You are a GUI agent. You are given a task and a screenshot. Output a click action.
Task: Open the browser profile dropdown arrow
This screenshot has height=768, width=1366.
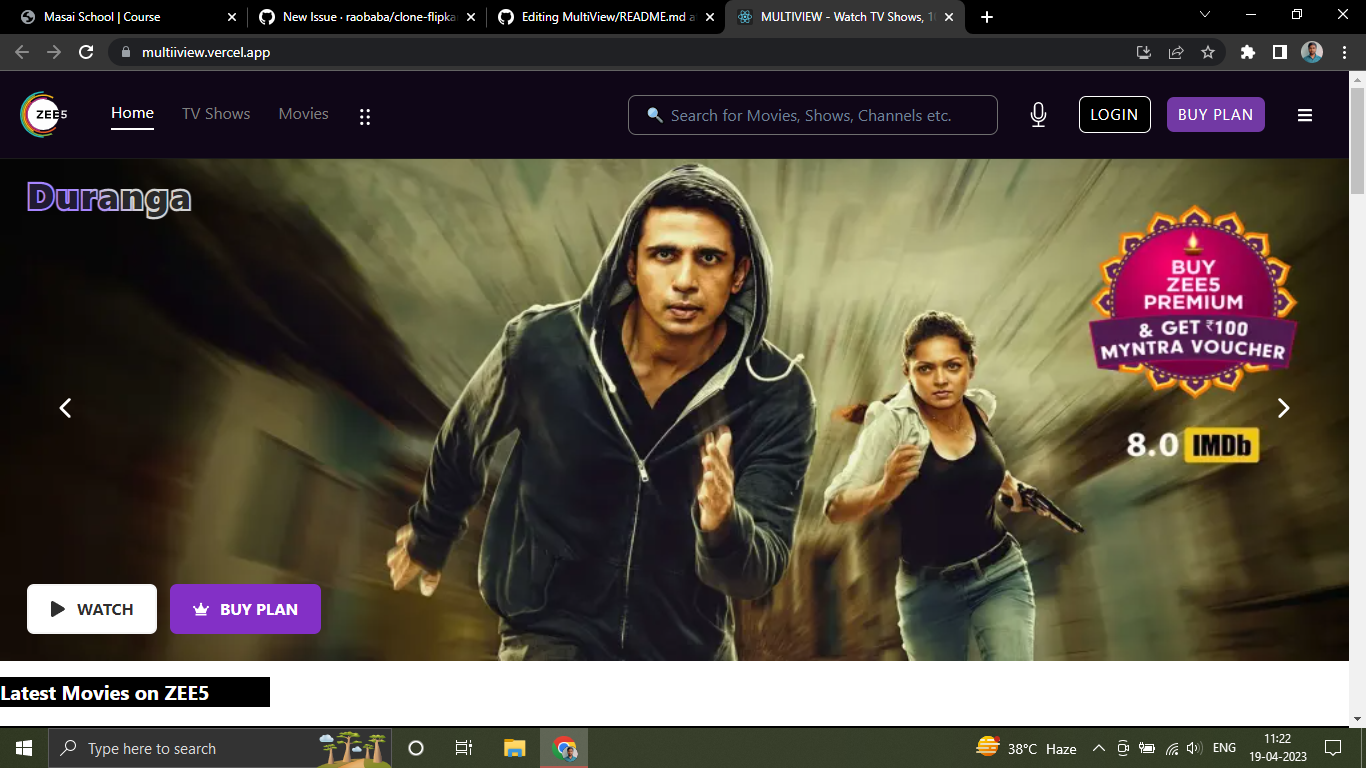[1204, 17]
